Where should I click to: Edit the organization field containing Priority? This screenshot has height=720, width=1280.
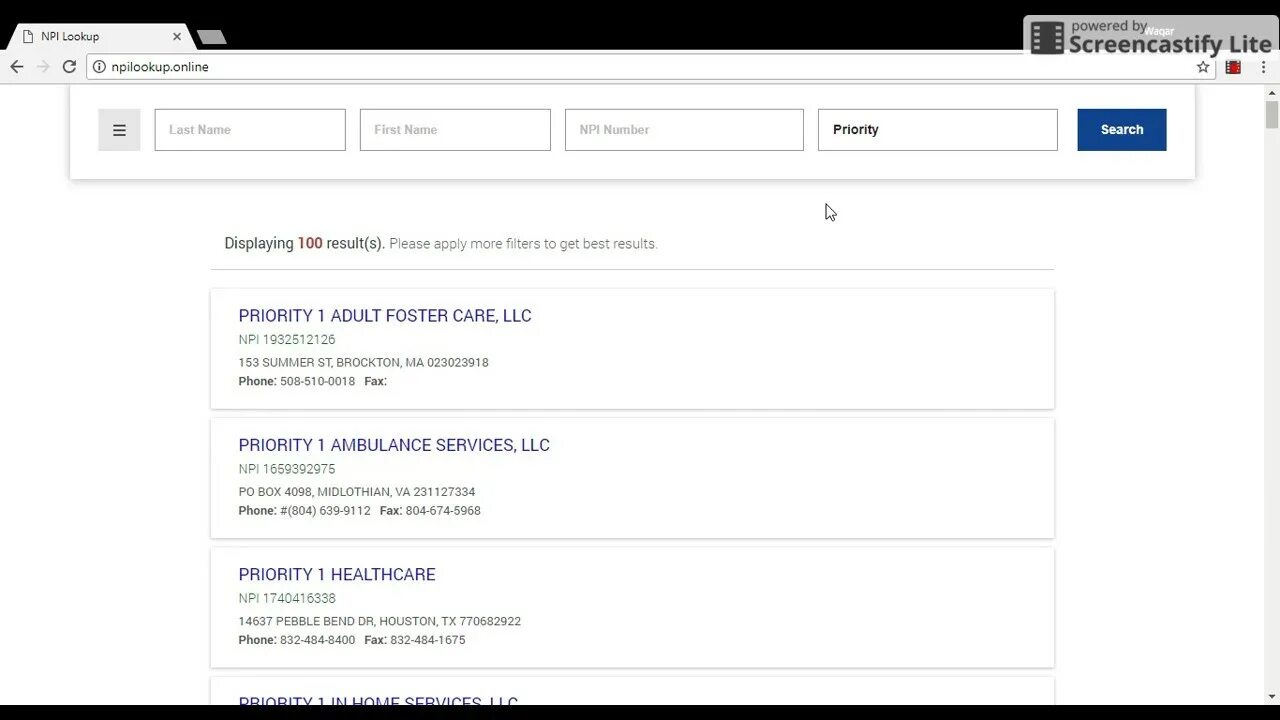point(938,130)
